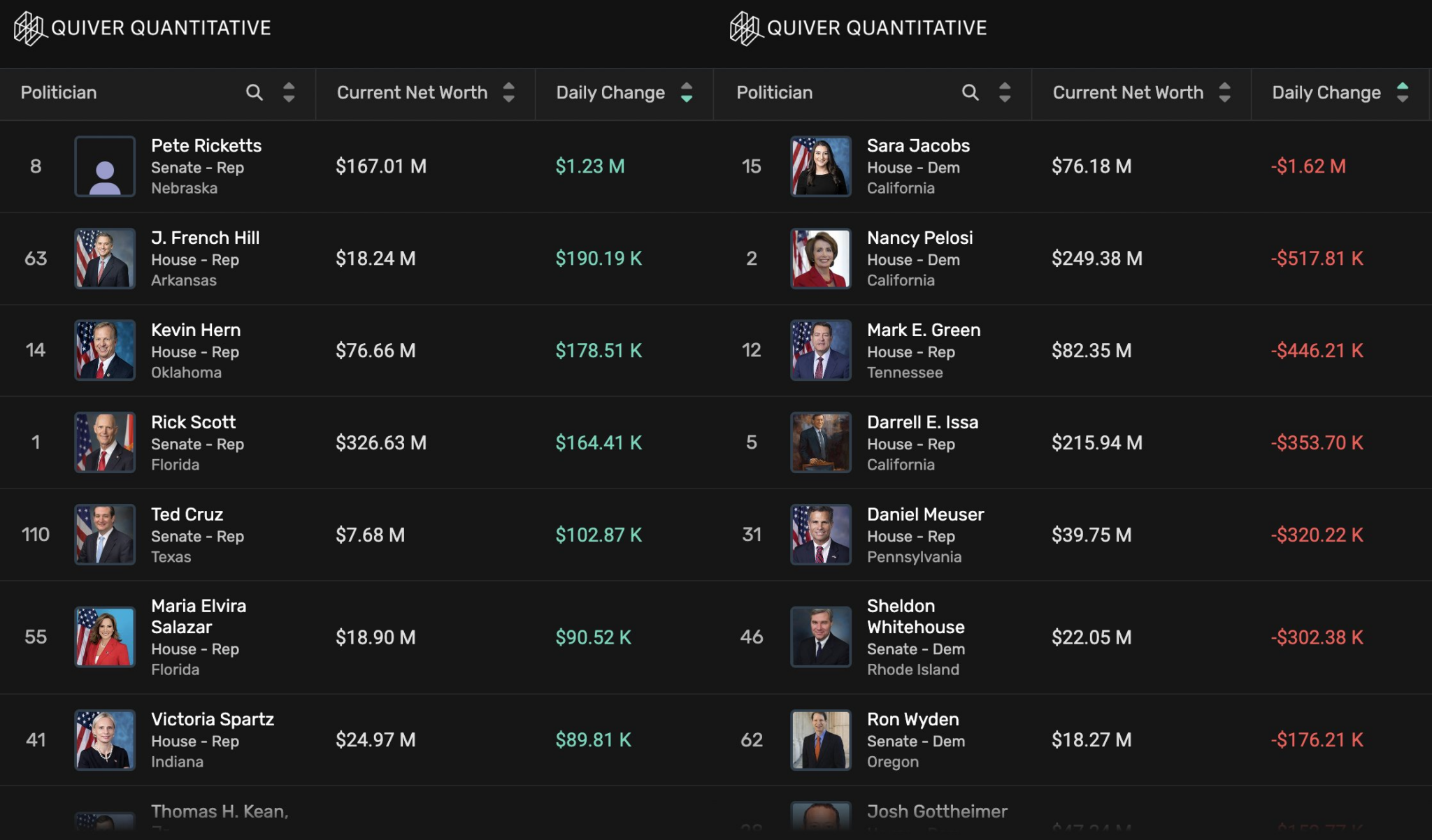The image size is (1432, 840).
Task: Click green sort arrow on left Daily Change column
Action: click(x=686, y=98)
